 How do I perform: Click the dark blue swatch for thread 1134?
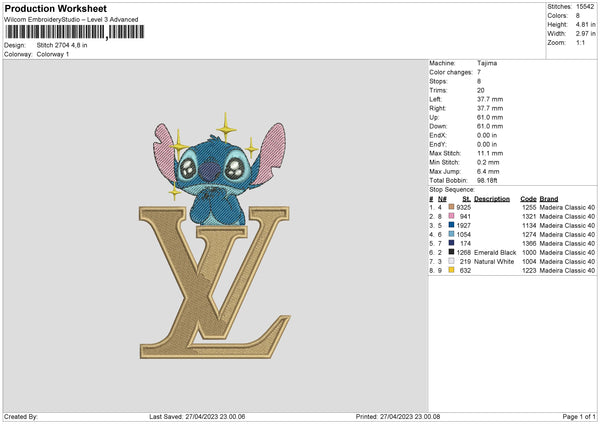point(451,225)
